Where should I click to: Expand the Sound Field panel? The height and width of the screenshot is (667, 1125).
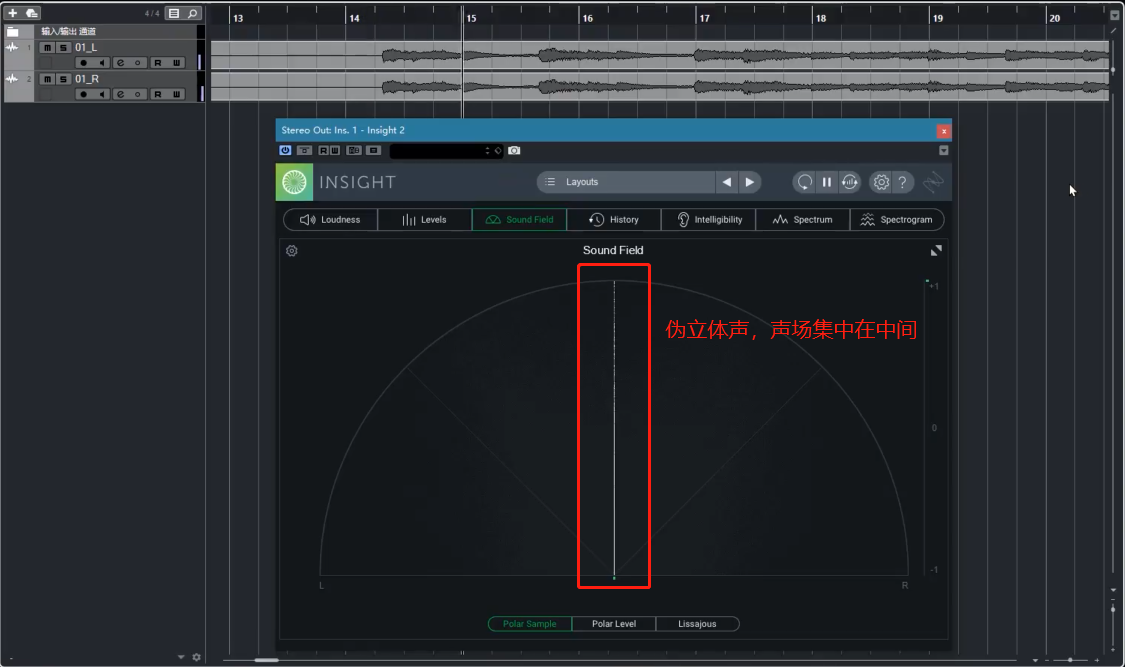(936, 250)
